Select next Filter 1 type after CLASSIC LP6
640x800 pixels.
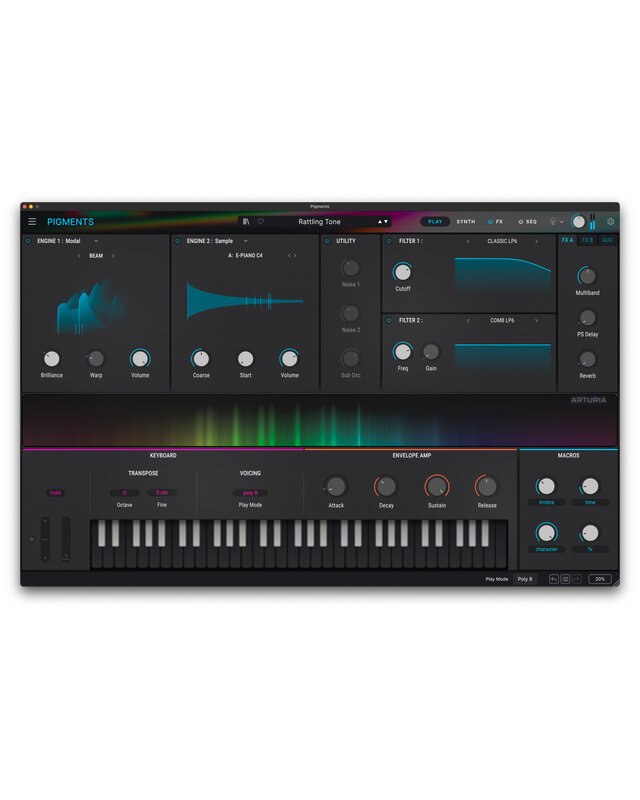536,241
